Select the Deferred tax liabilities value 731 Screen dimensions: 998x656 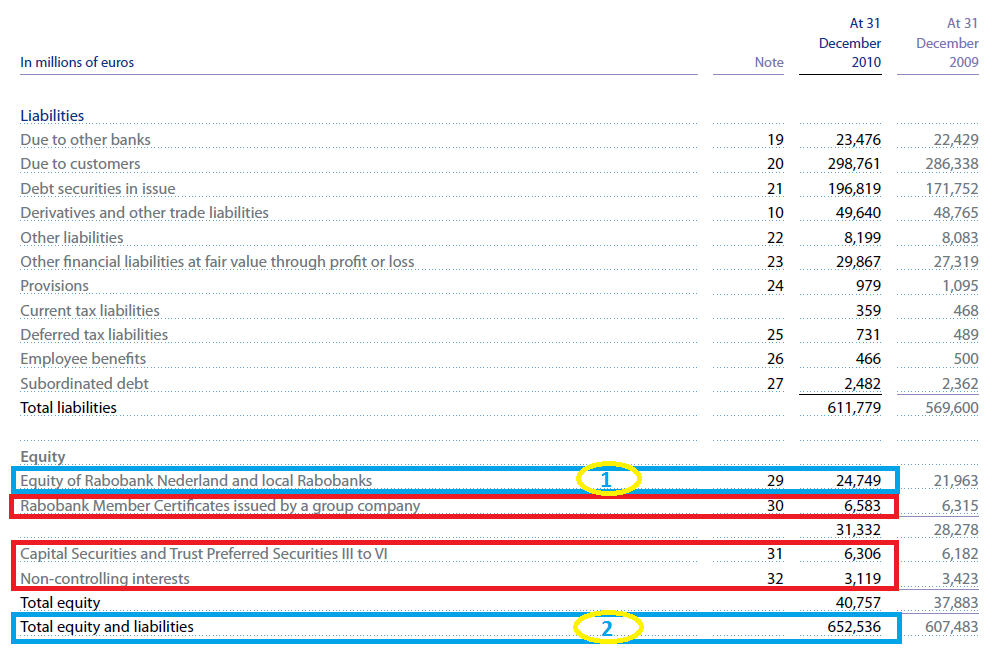868,335
